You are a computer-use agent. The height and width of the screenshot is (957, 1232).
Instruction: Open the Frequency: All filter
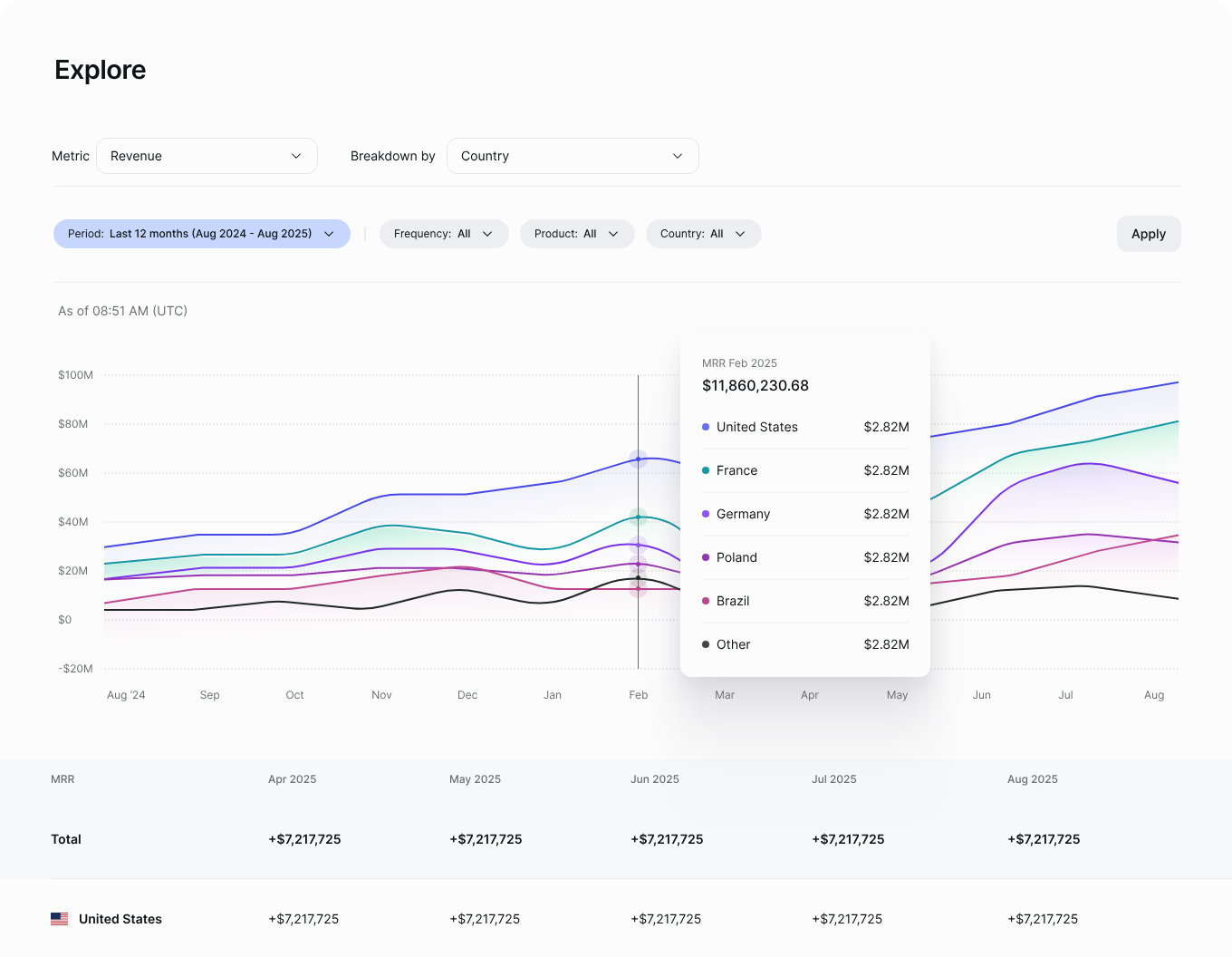point(444,234)
